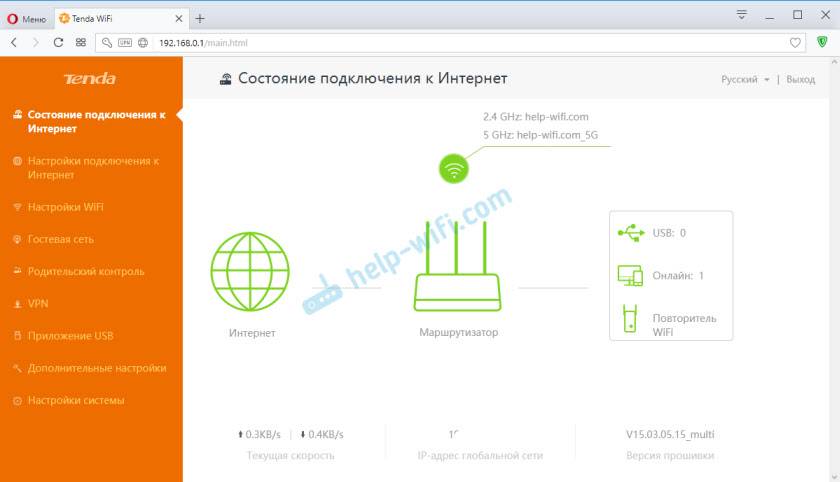
Task: Toggle the VPN badge in address bar
Action: tap(125, 43)
